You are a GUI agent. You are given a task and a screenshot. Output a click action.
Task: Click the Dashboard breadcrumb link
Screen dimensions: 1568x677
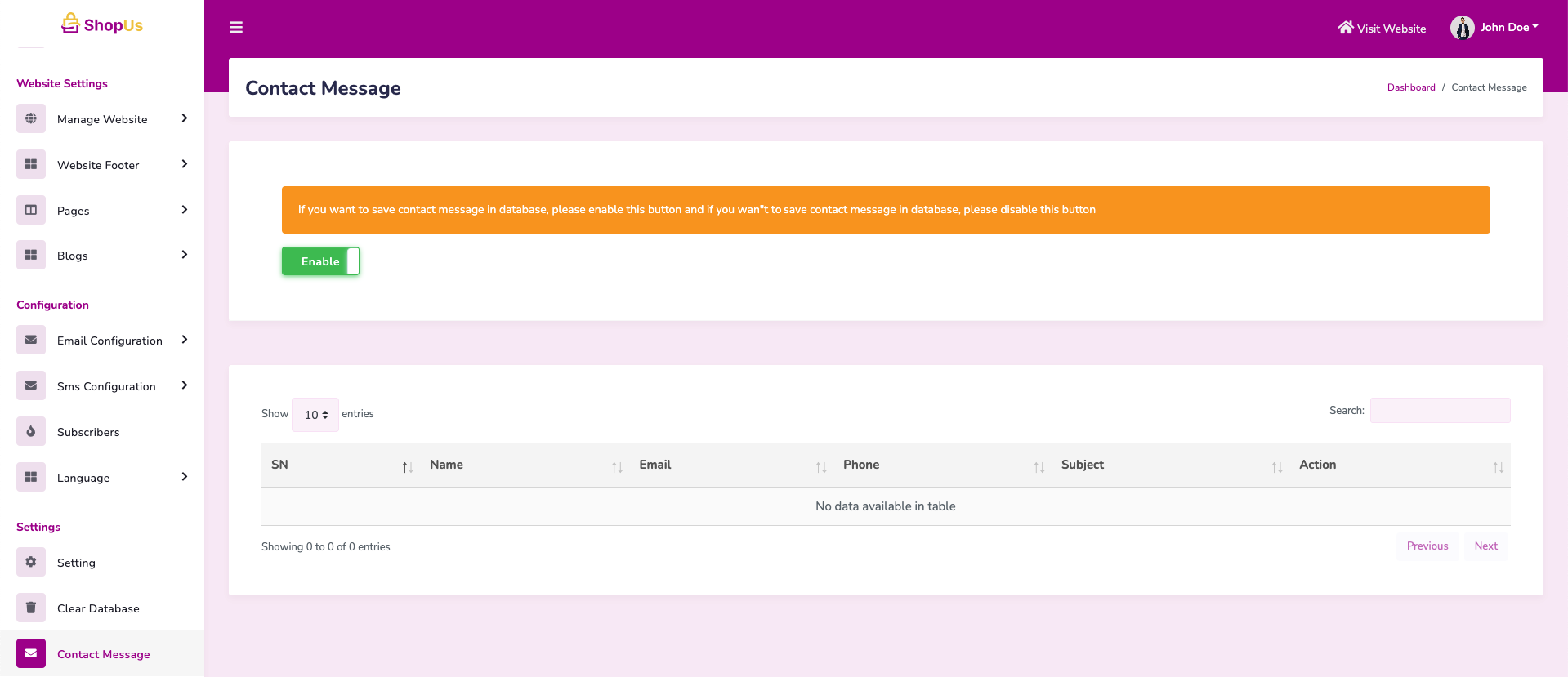1410,87
